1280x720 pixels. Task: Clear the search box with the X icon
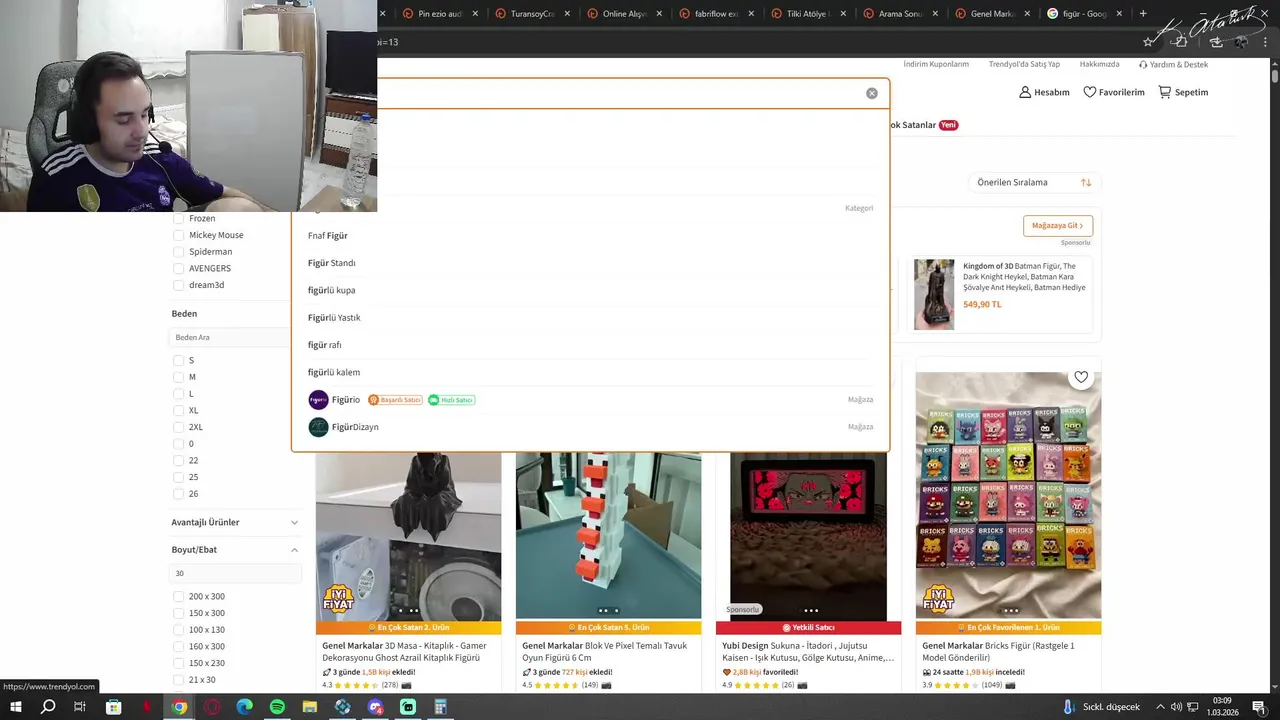point(872,93)
